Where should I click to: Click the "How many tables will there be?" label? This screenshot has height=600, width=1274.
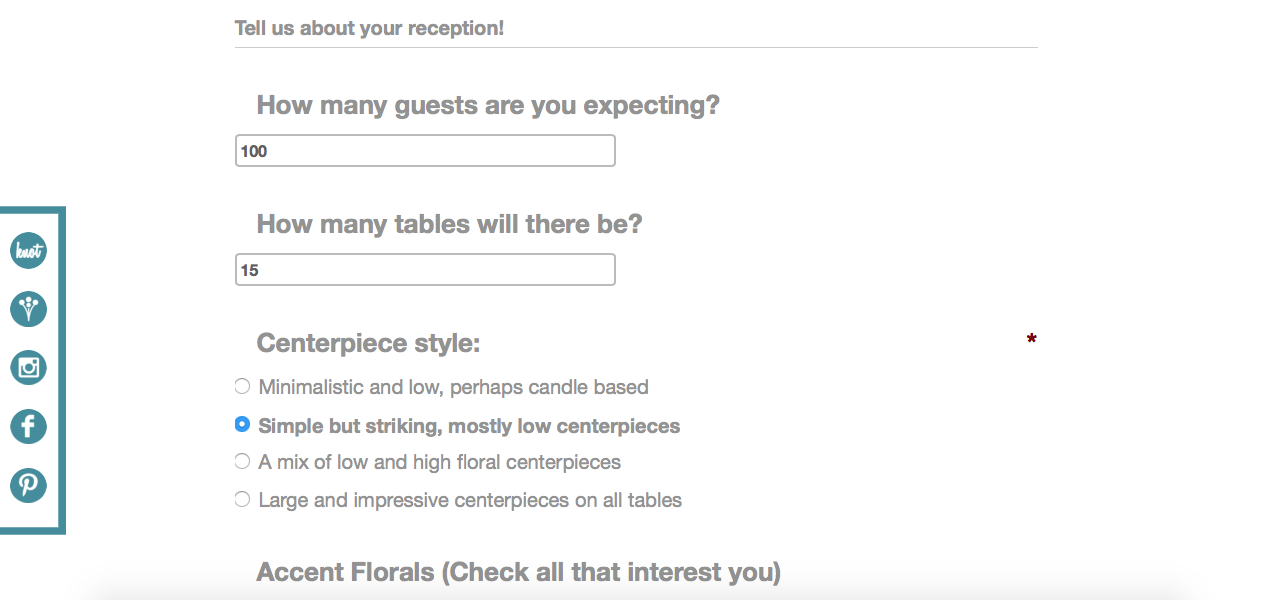(x=449, y=224)
